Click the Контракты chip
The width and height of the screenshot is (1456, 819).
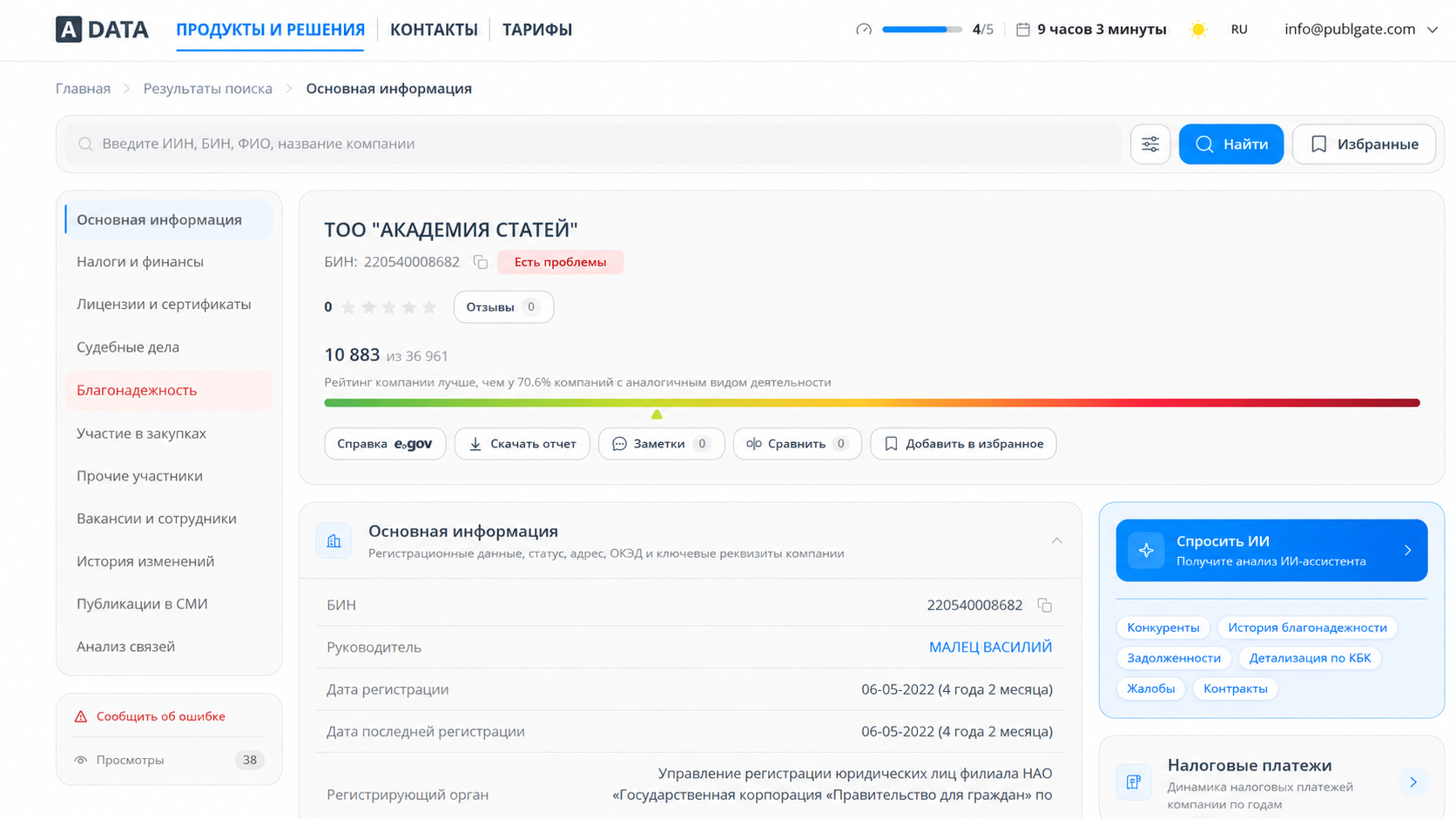click(x=1235, y=688)
